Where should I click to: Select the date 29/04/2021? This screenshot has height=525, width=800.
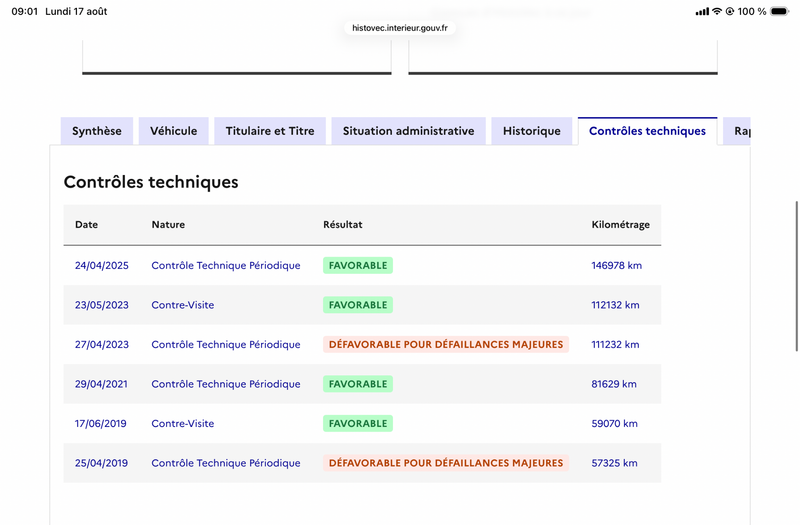tap(101, 384)
